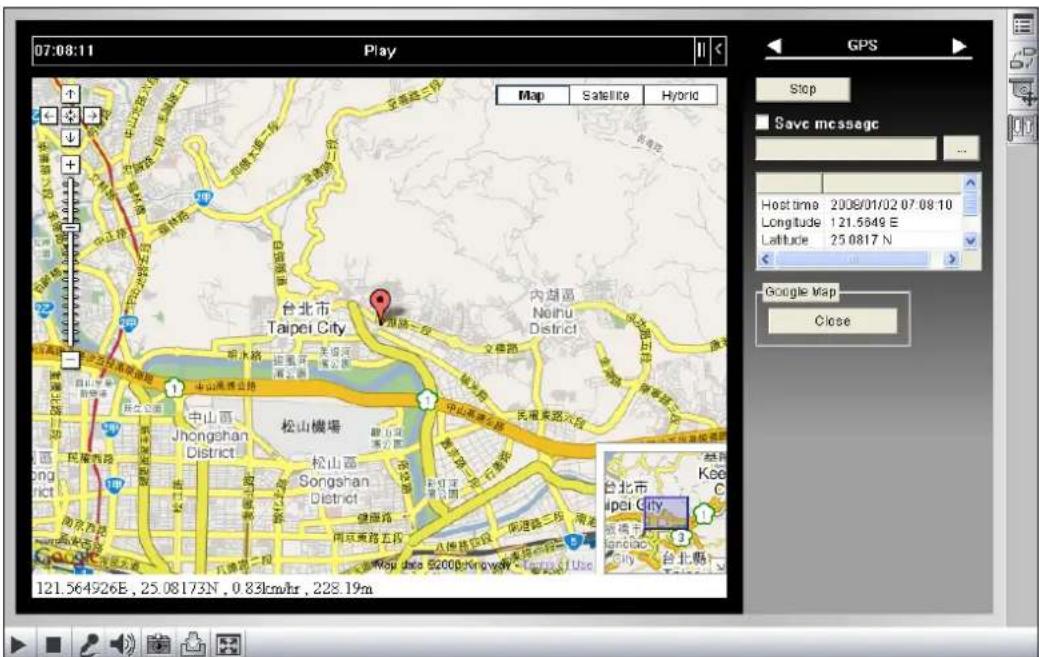Click the map re-center button between pan arrows
This screenshot has width=1039, height=657.
point(70,116)
